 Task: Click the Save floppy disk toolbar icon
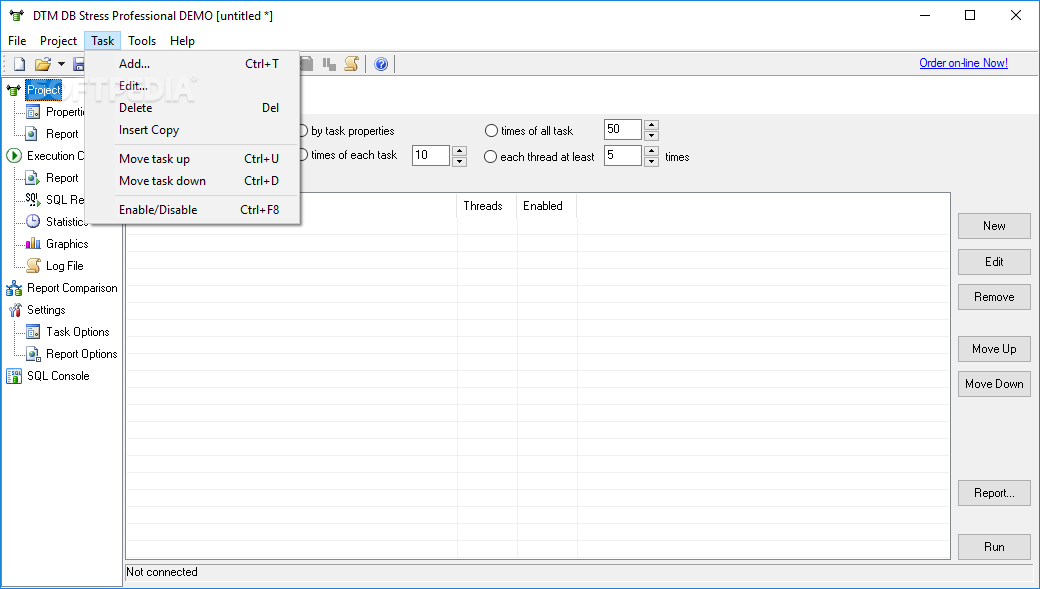pyautogui.click(x=79, y=64)
